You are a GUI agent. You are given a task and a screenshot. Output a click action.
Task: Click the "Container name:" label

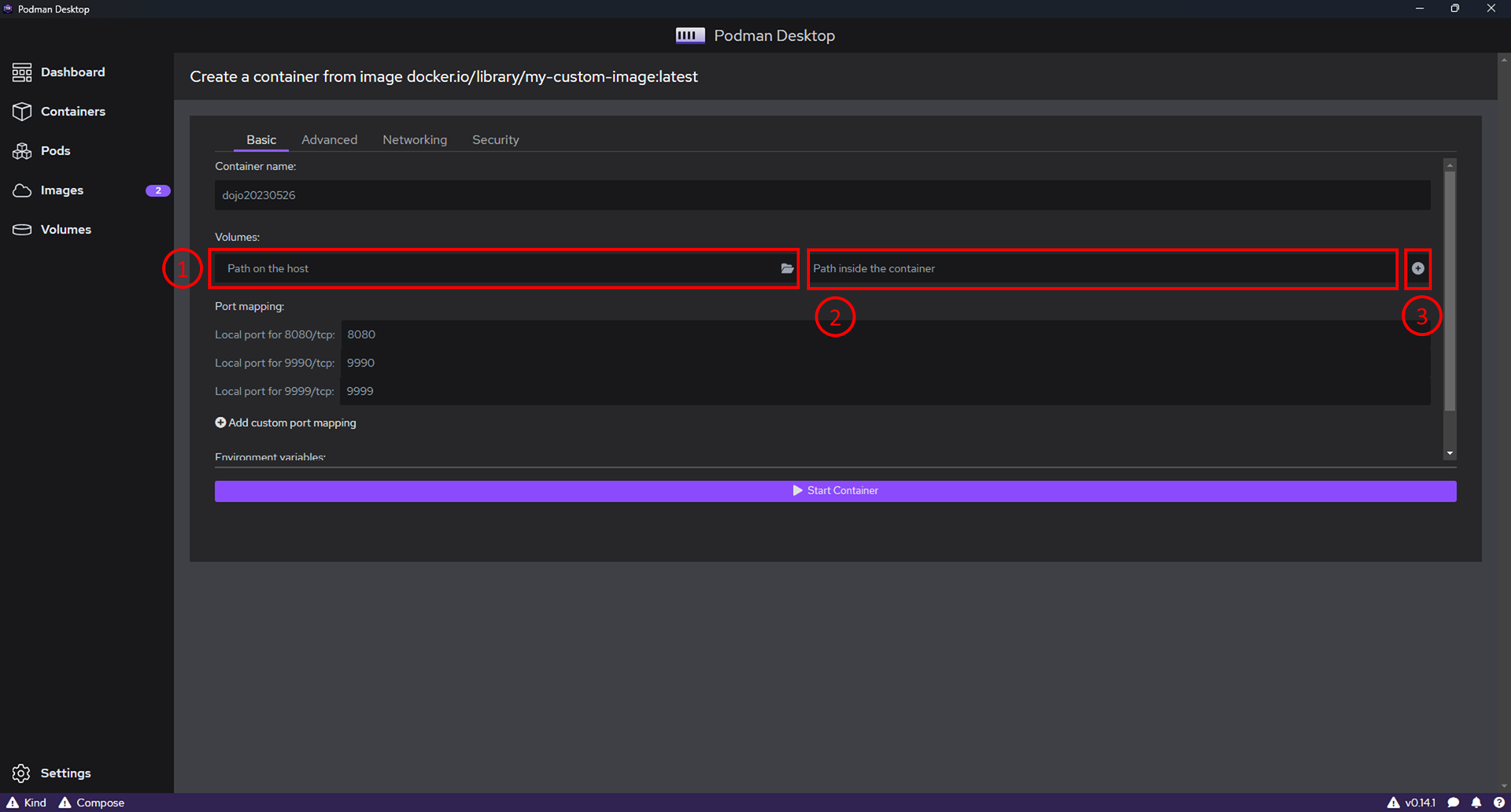(x=256, y=166)
